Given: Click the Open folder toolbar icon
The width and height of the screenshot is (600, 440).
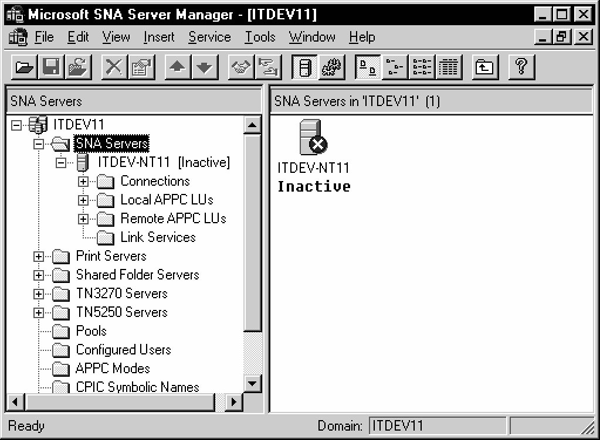Looking at the screenshot, I should coord(23,68).
